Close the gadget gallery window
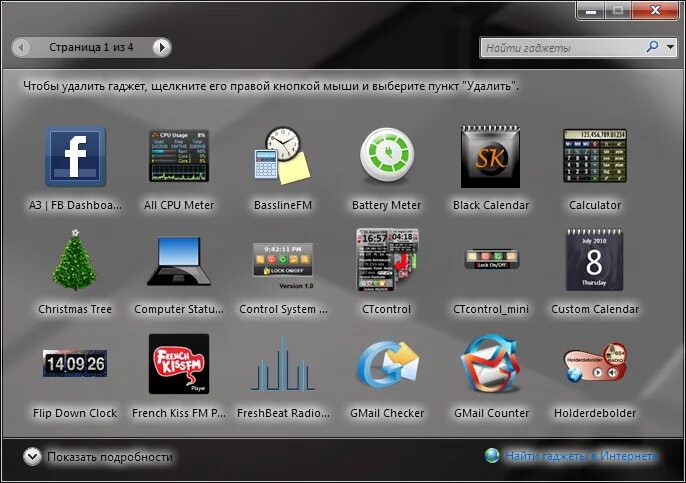This screenshot has width=686, height=483. click(x=655, y=10)
